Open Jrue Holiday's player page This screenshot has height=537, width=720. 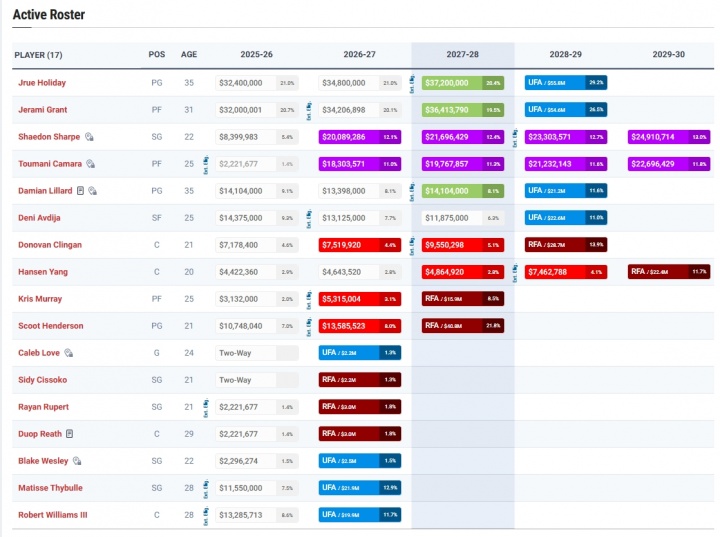(x=41, y=83)
